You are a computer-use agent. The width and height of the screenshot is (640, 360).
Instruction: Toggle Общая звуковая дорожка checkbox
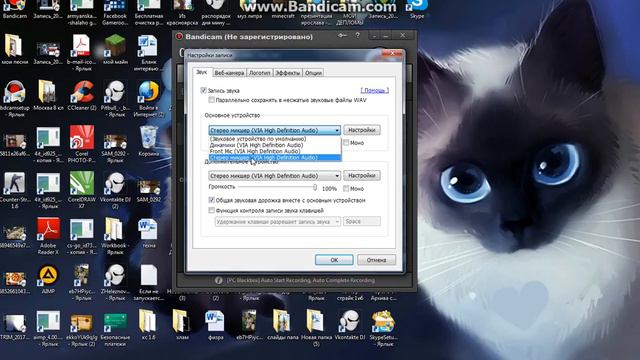click(x=211, y=200)
